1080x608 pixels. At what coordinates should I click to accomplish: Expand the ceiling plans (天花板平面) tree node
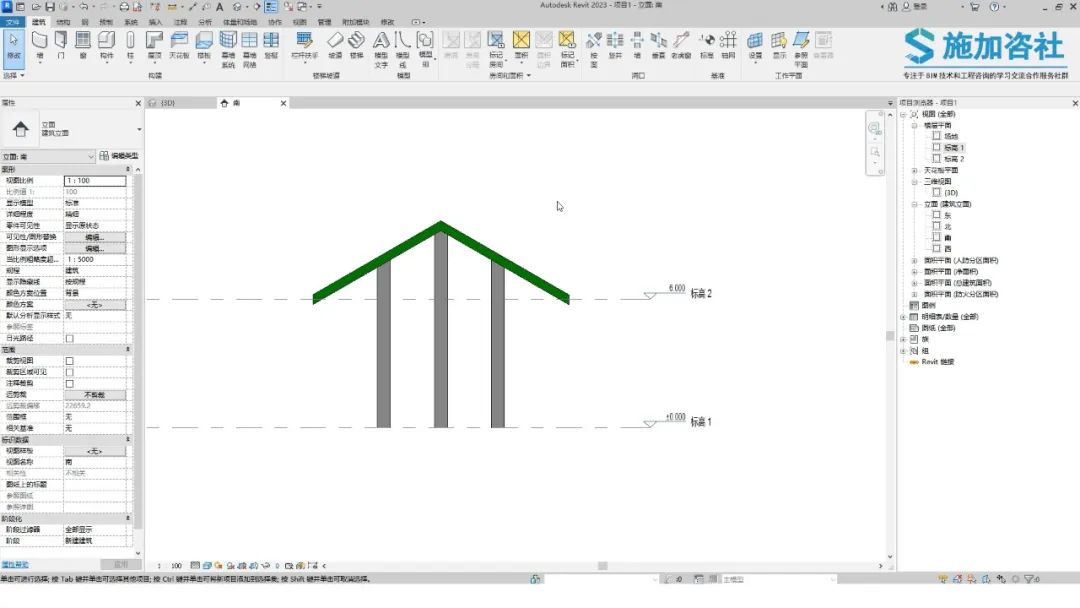pyautogui.click(x=915, y=170)
